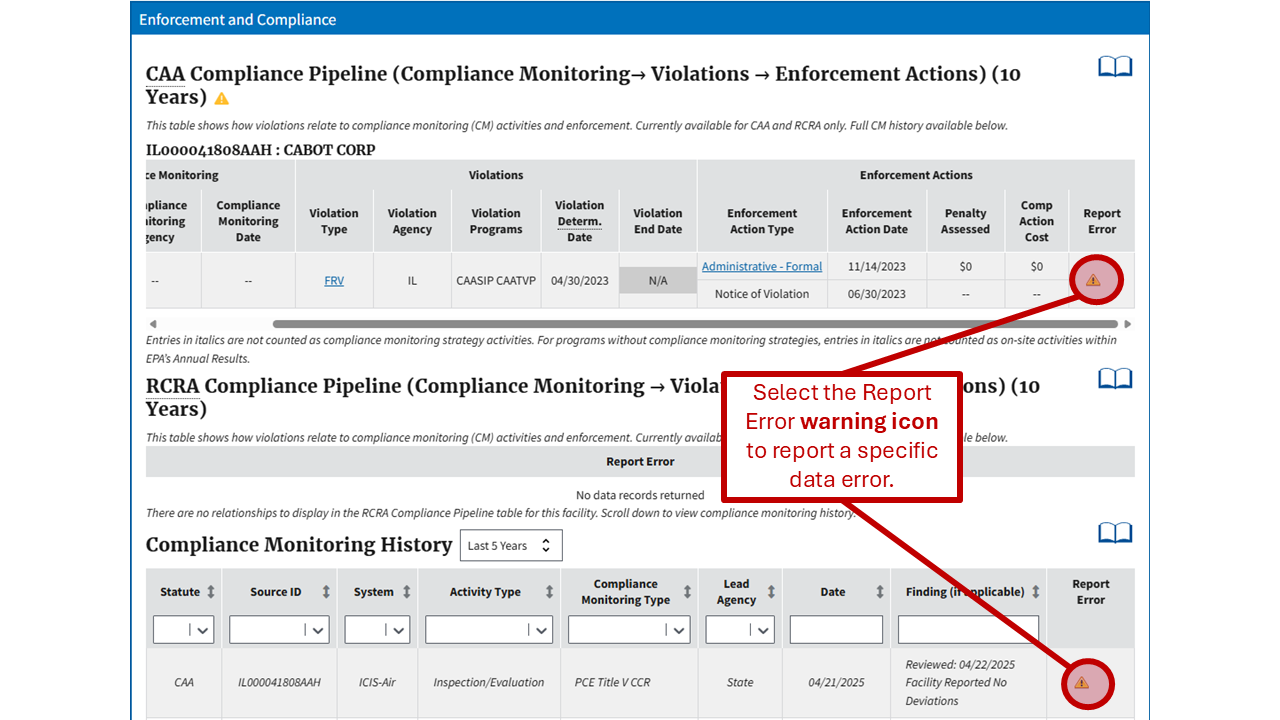Image resolution: width=1280 pixels, height=720 pixels.
Task: Click the right scroll arrow below the CAA table
Action: click(x=1127, y=323)
